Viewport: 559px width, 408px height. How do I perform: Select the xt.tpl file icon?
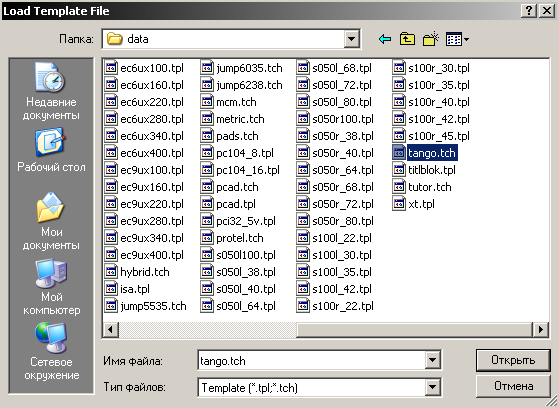(399, 204)
